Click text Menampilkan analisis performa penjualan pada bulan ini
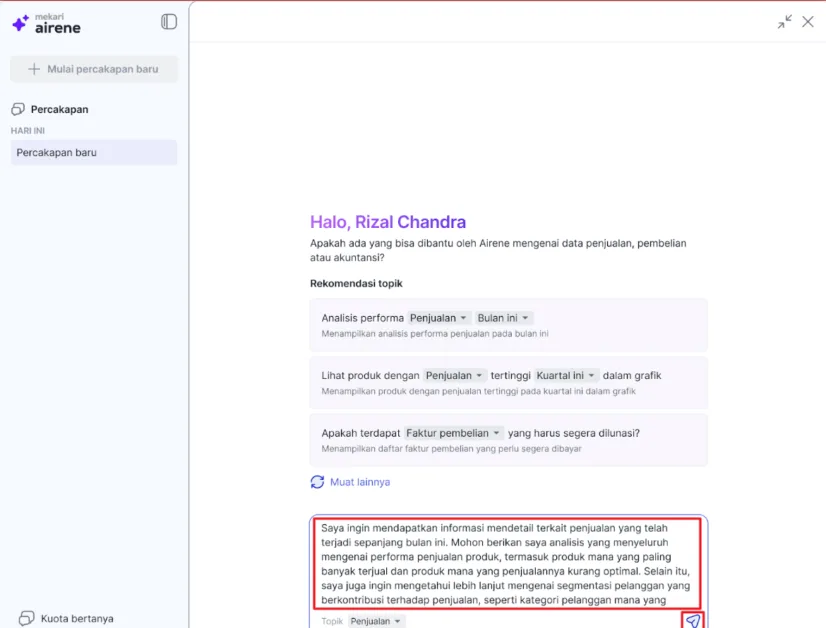The image size is (826, 628). pyautogui.click(x=435, y=333)
